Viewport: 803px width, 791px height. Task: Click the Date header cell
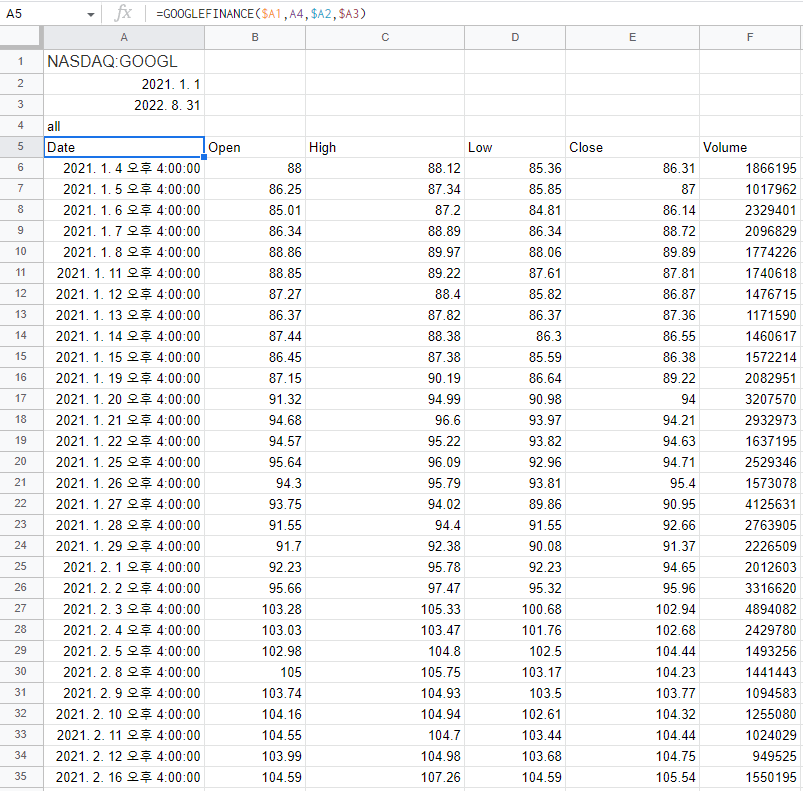click(x=124, y=147)
